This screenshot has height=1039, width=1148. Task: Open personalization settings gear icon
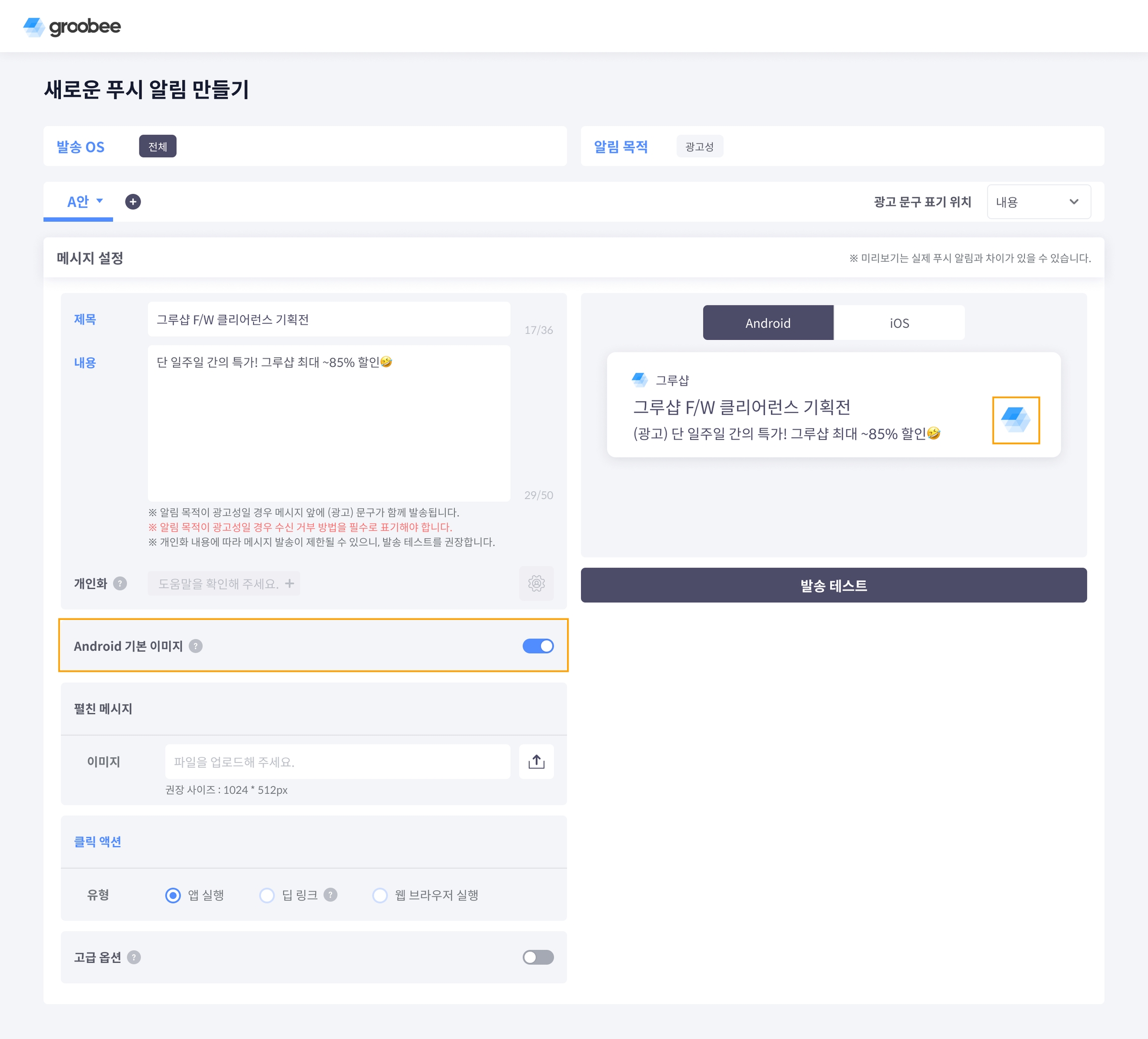pos(536,584)
